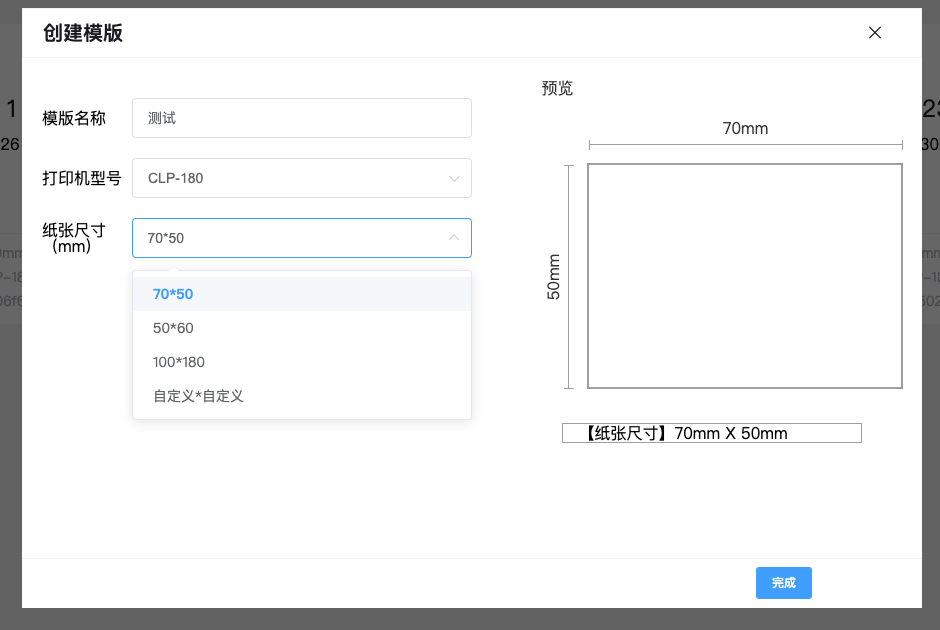Click the paper preview rectangle

744,275
